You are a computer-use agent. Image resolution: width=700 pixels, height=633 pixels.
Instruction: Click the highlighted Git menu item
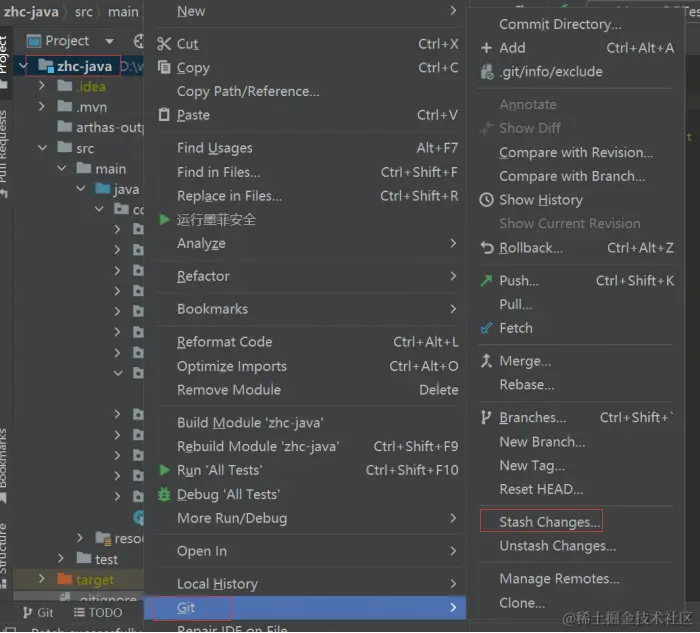(x=305, y=608)
